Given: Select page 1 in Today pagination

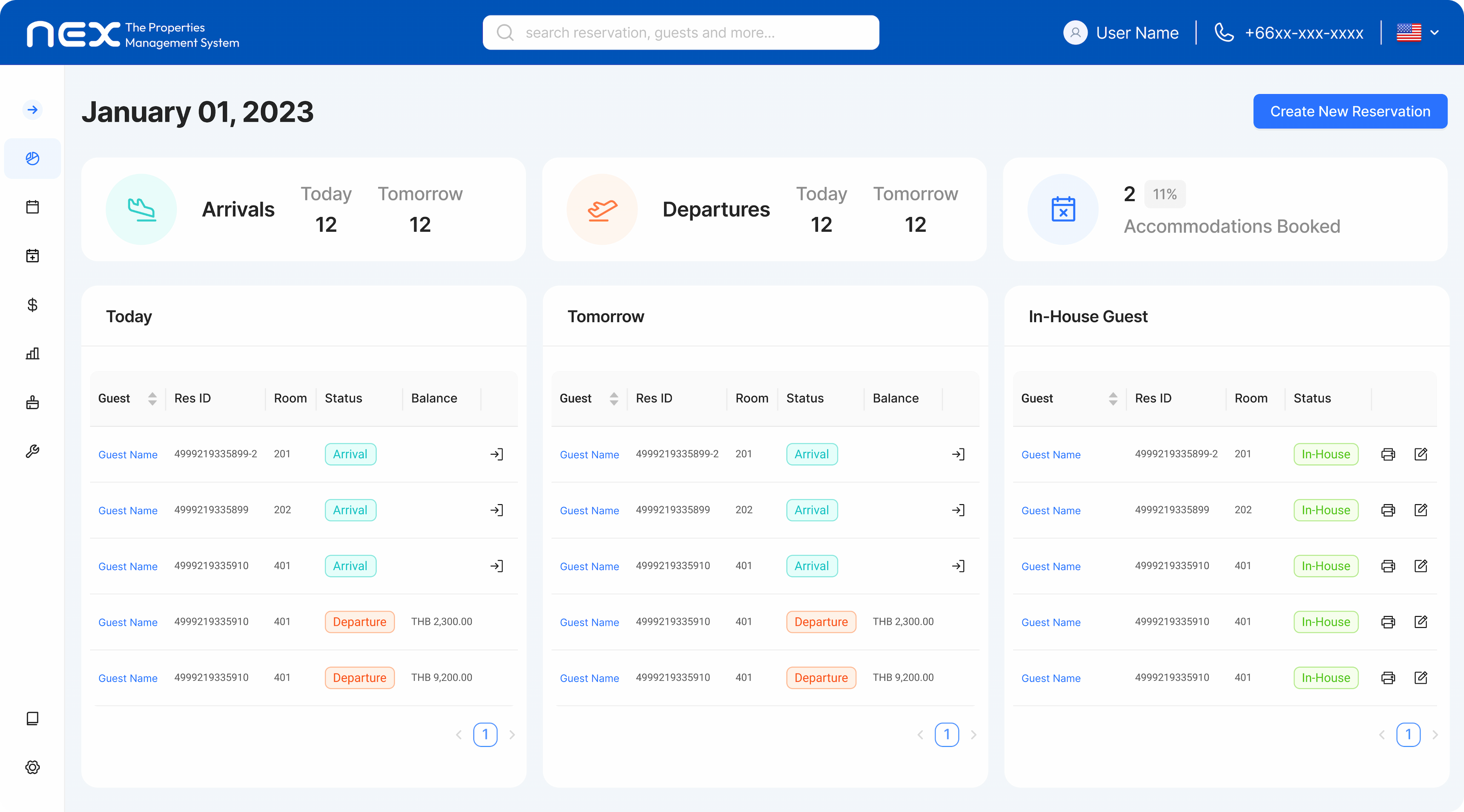Looking at the screenshot, I should [485, 734].
